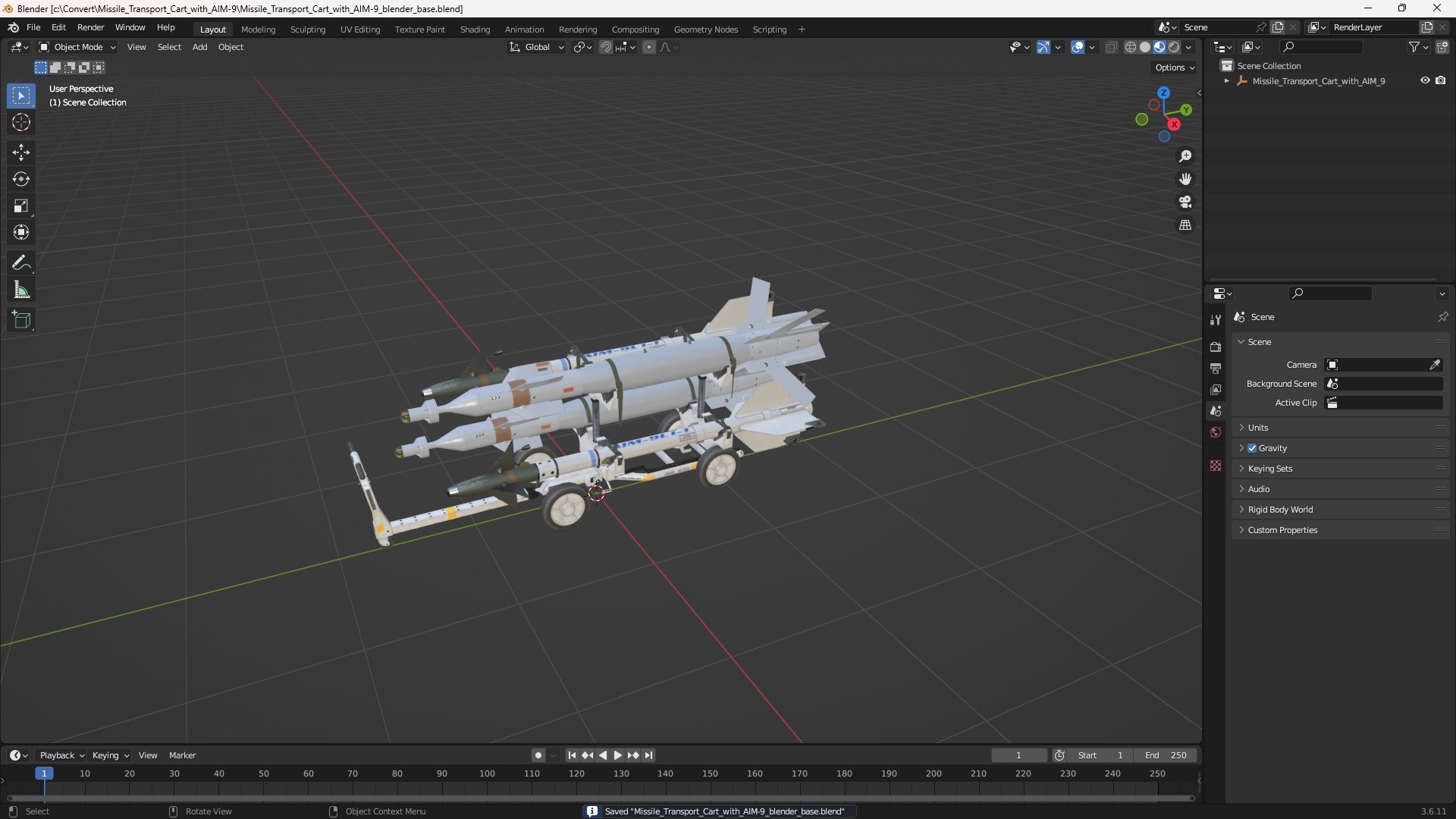This screenshot has height=819, width=1456.
Task: Switch perspective/orthographic grid icon
Action: (x=1185, y=225)
